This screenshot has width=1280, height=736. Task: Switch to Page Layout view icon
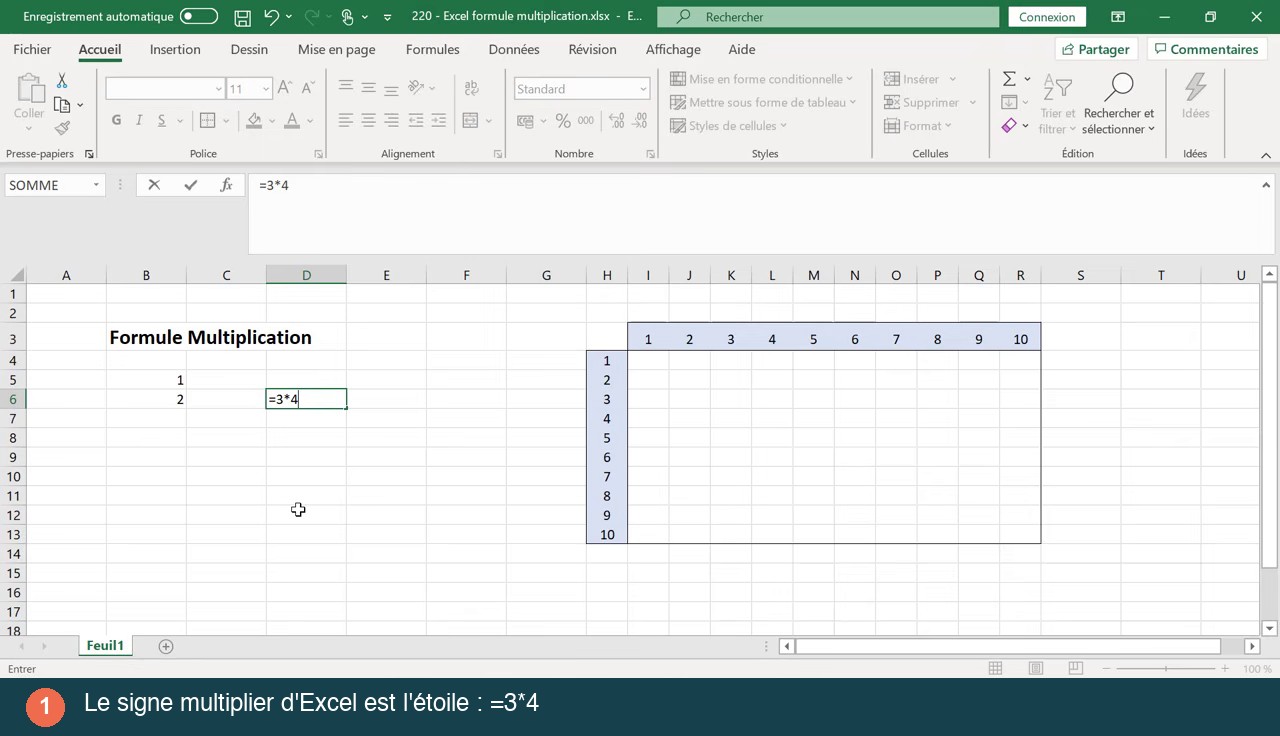[x=1036, y=668]
